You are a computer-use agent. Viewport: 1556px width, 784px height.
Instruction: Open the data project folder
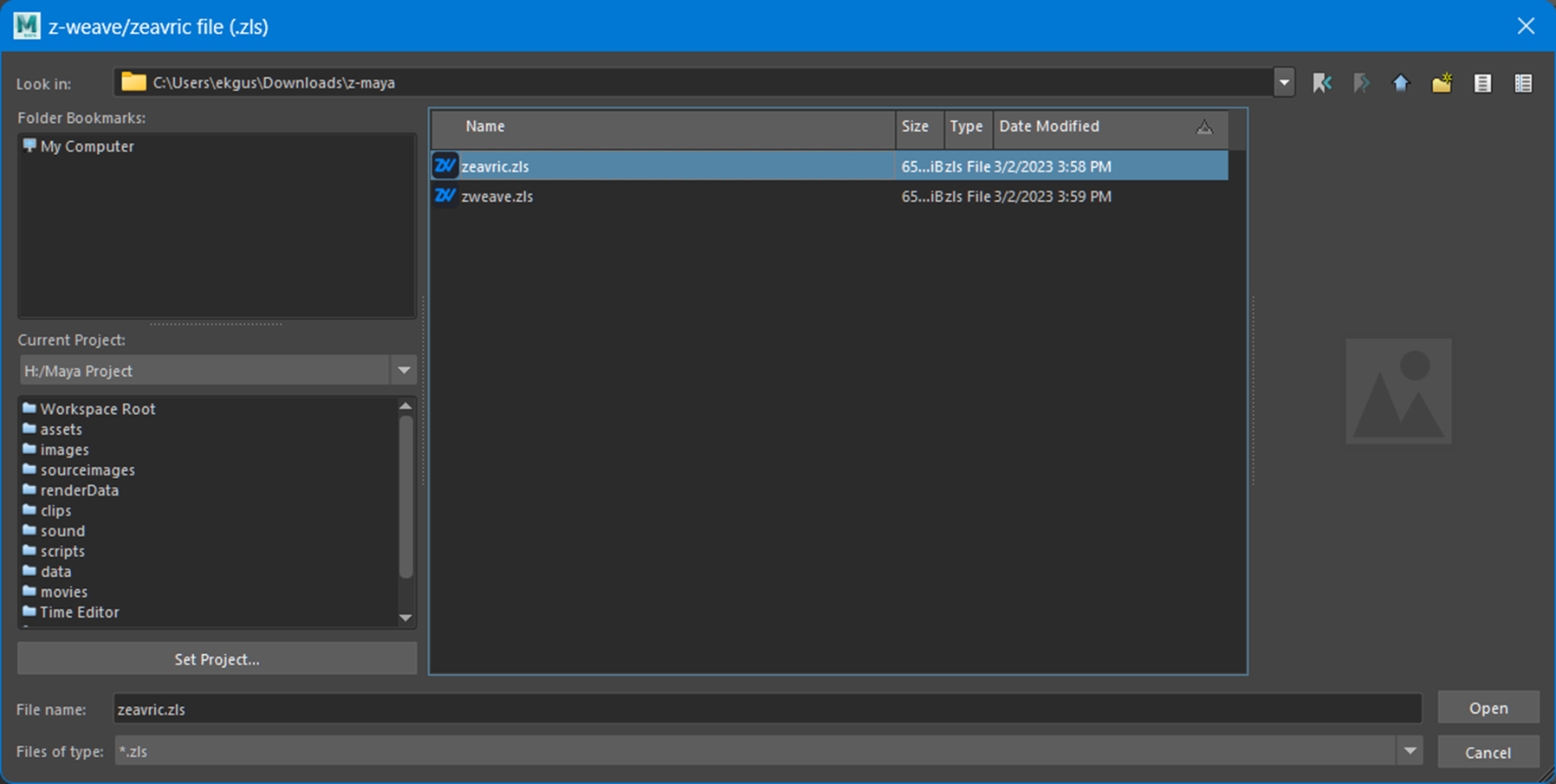(47, 572)
